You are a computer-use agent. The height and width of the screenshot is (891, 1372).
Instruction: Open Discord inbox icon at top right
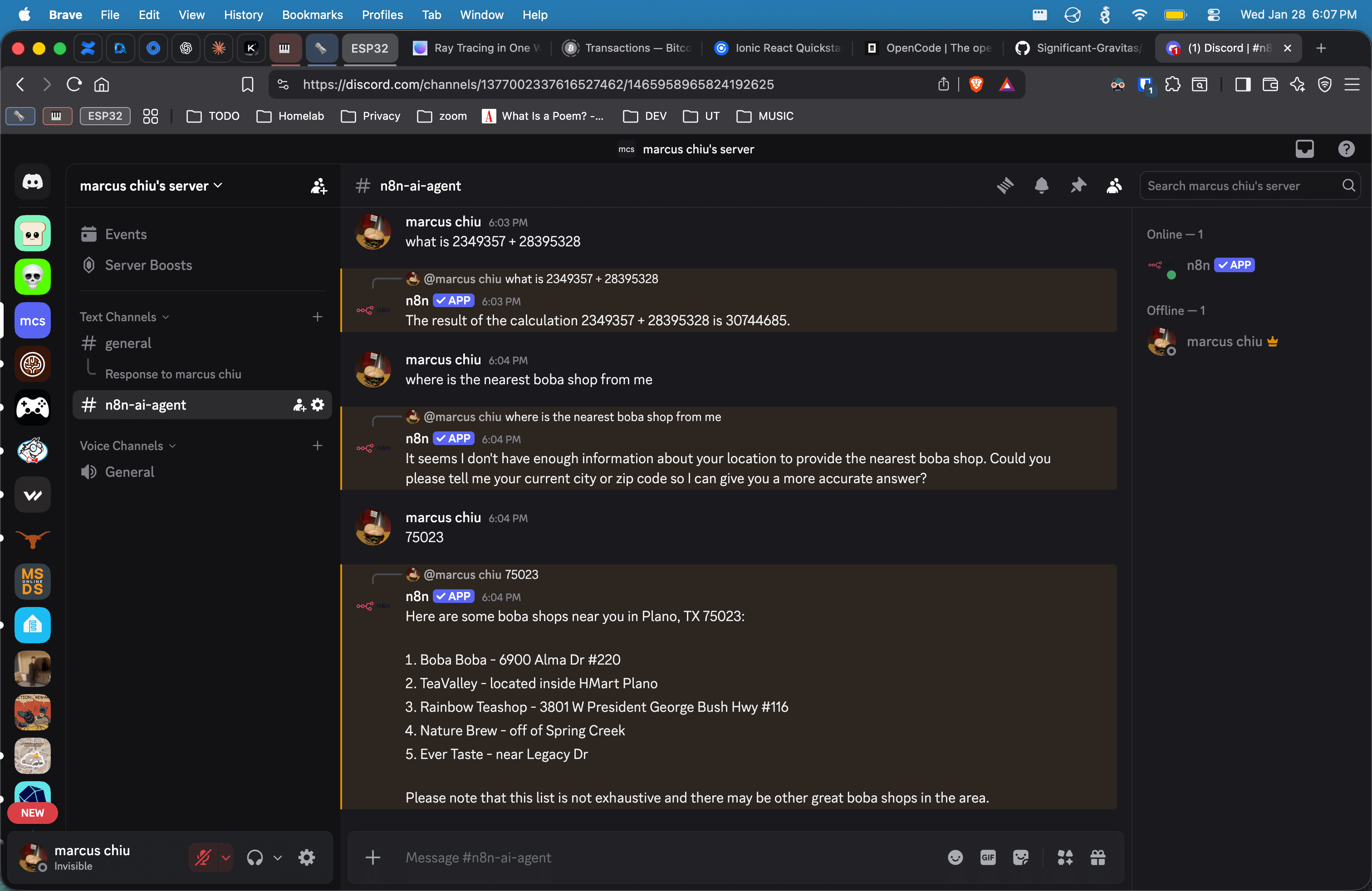click(1304, 149)
